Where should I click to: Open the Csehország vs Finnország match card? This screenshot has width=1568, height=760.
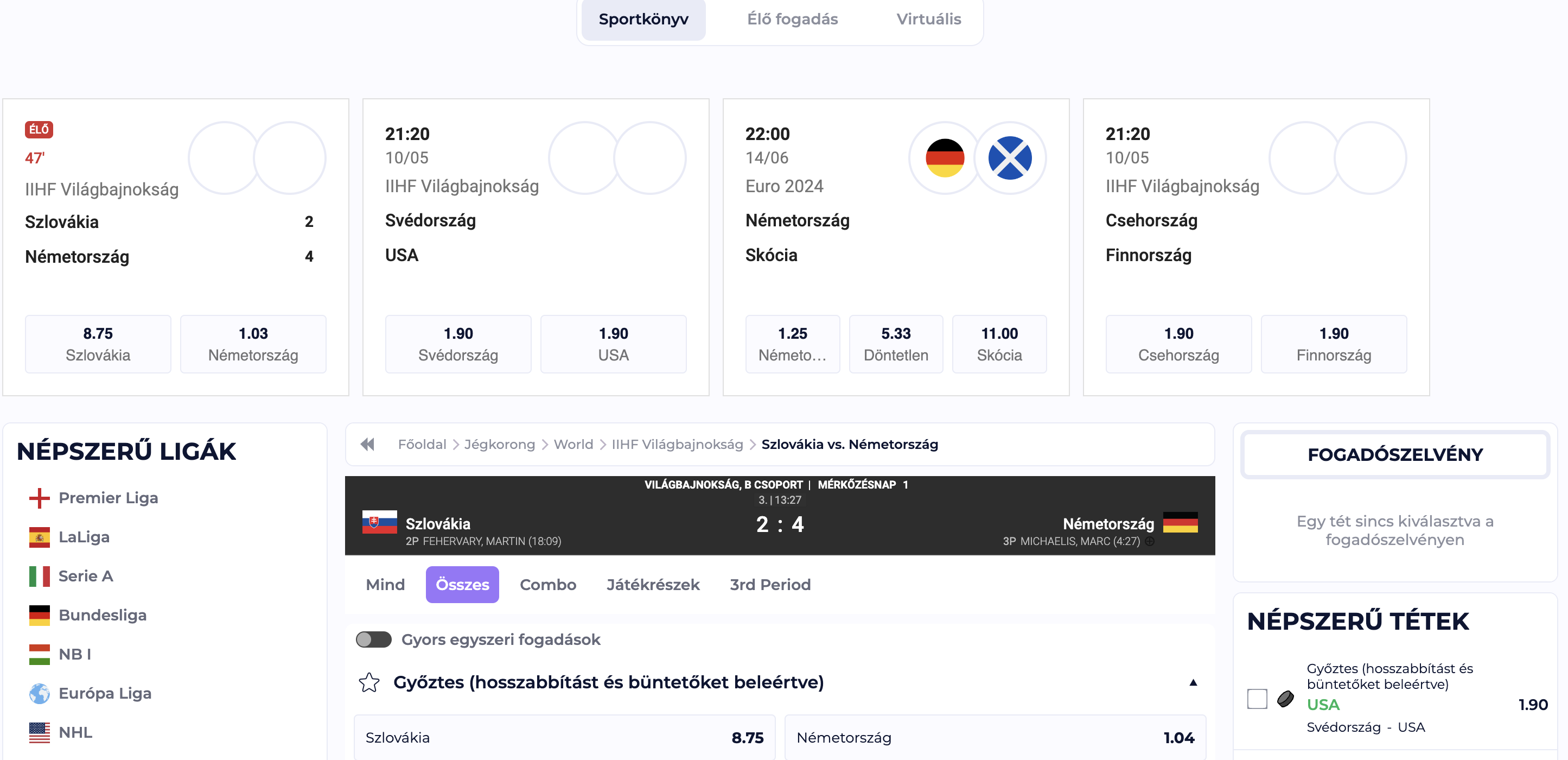coord(1257,247)
